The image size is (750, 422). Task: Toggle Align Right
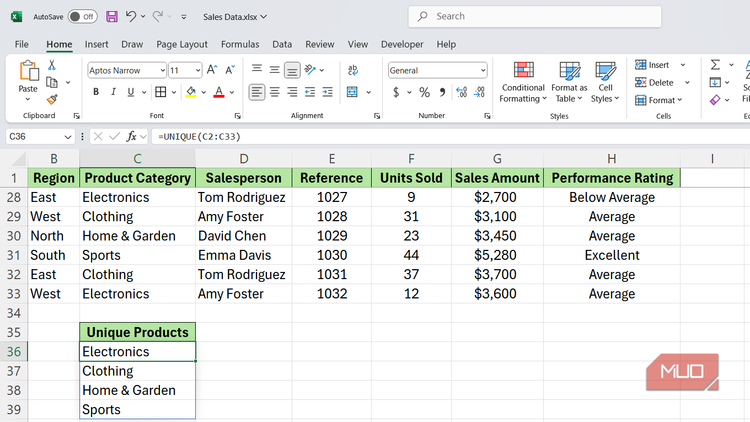click(x=292, y=92)
